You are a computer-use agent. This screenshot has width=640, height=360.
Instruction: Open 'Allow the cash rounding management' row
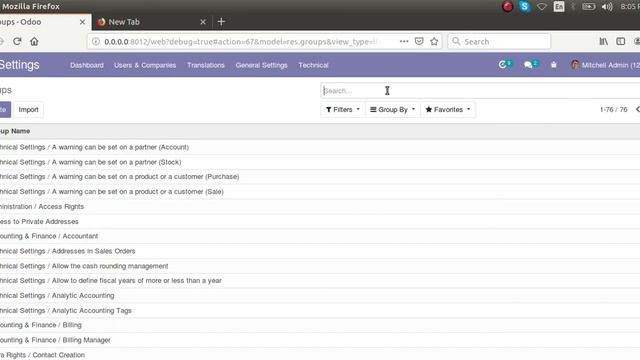pyautogui.click(x=320, y=266)
